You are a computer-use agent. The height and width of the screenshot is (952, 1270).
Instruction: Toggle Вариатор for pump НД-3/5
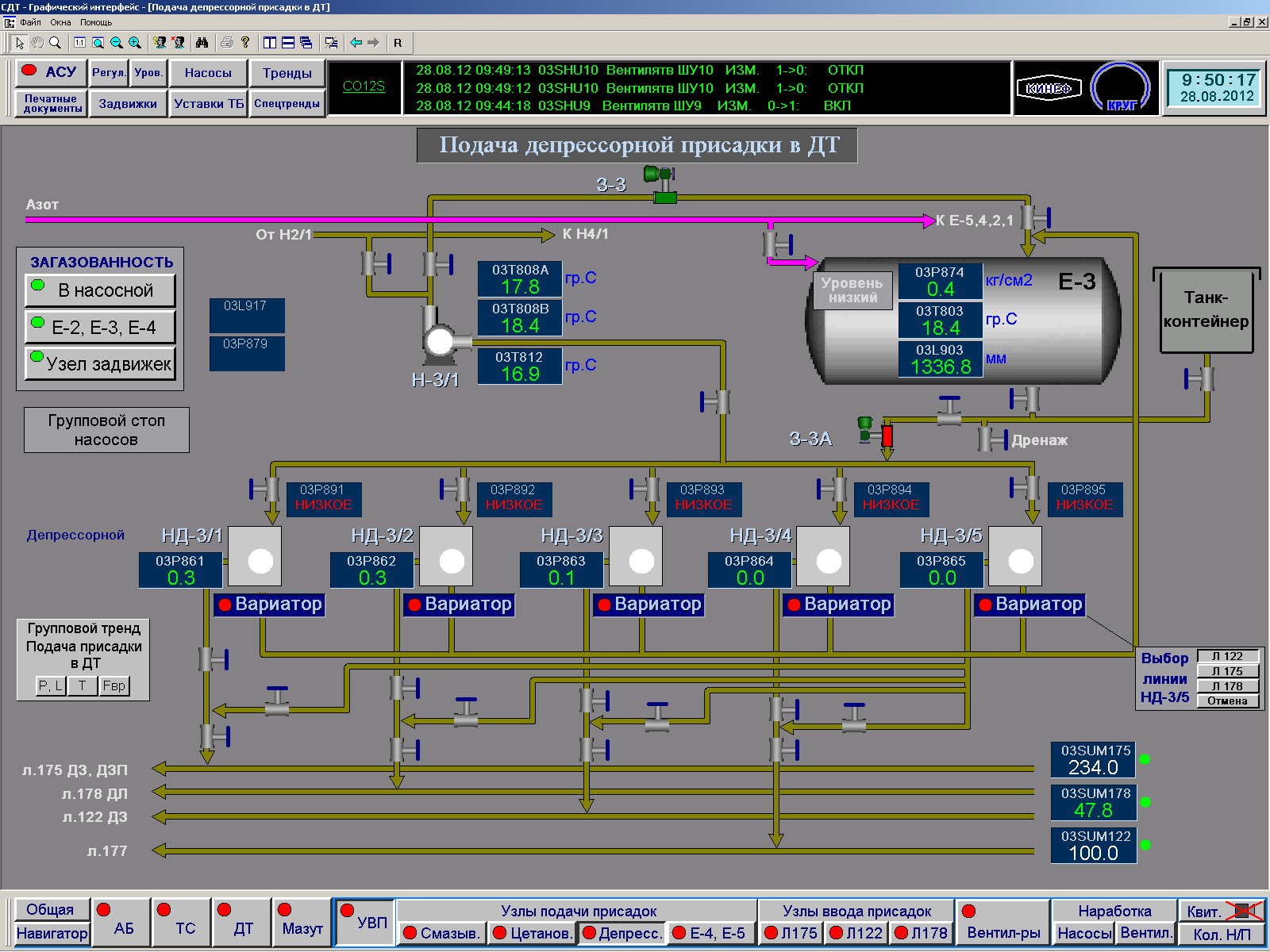(x=1030, y=605)
